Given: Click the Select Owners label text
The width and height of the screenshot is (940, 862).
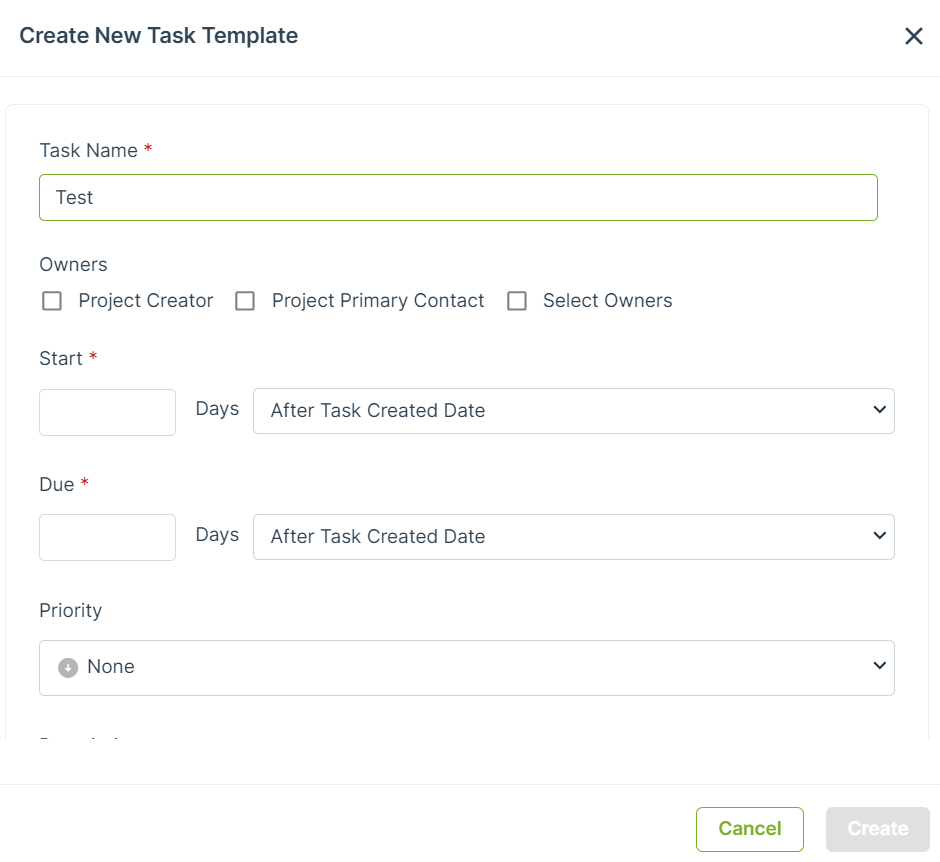Looking at the screenshot, I should coord(607,301).
